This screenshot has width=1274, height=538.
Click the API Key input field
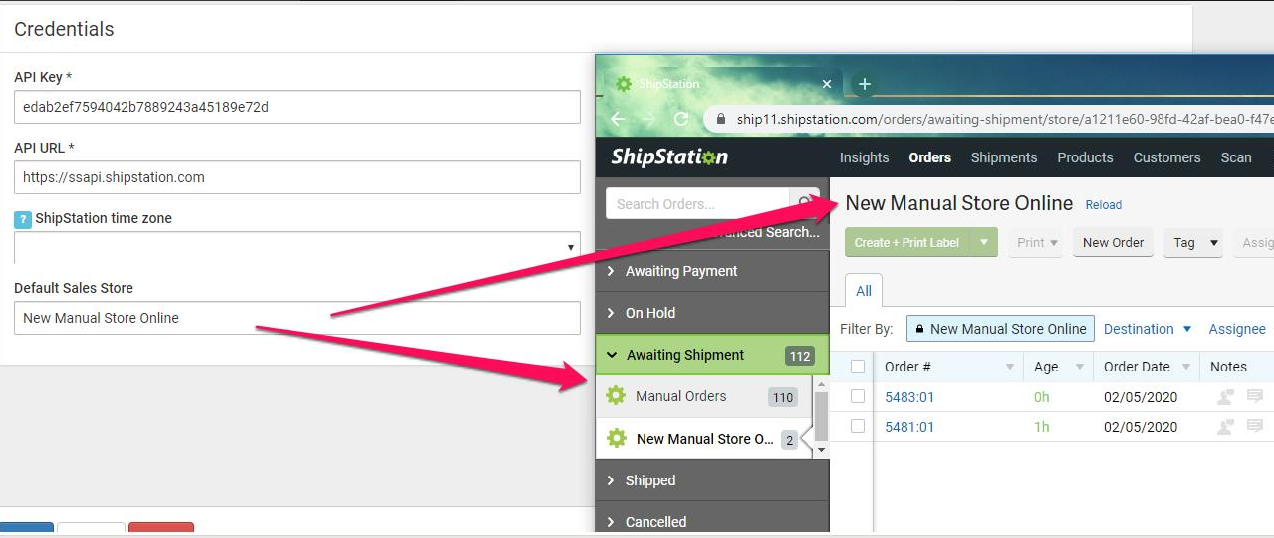[297, 107]
